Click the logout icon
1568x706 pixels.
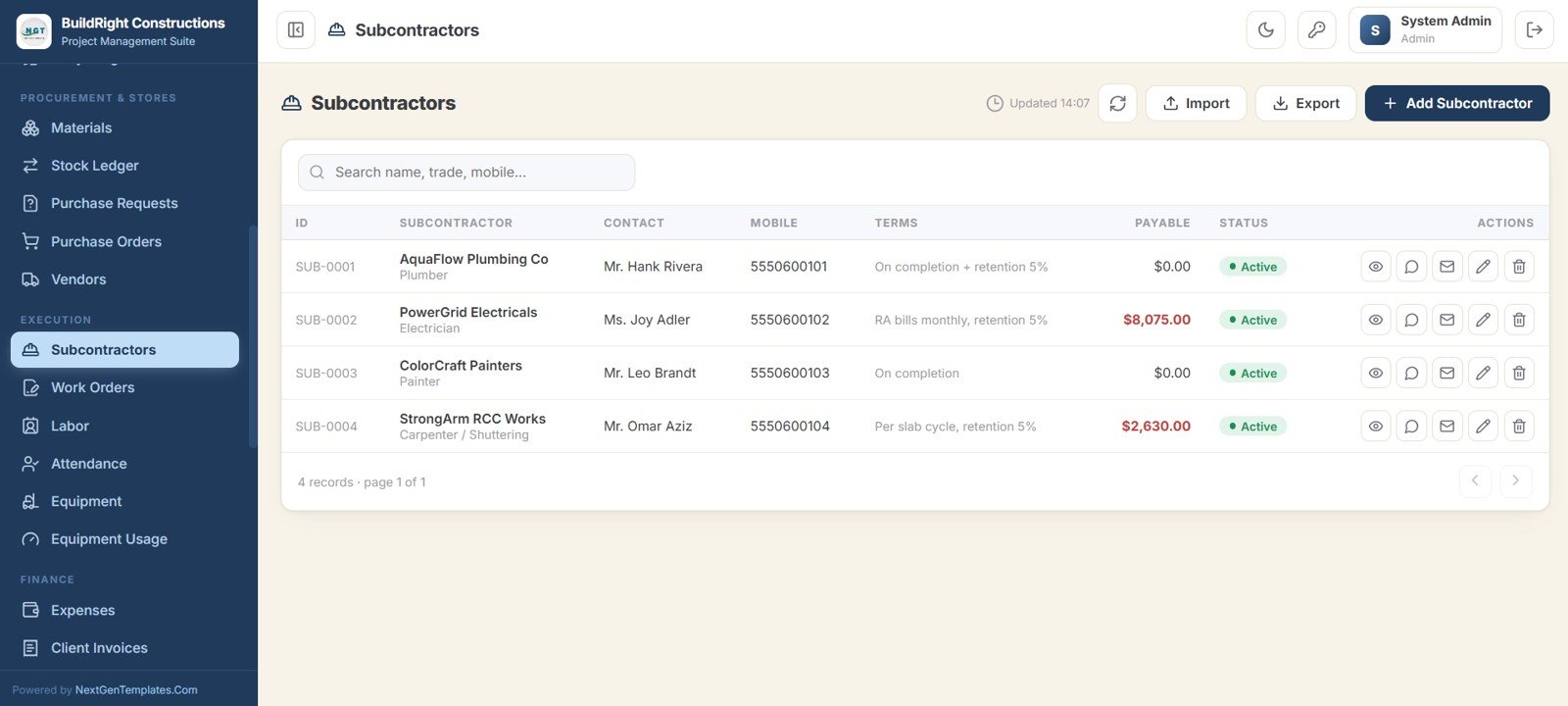point(1535,30)
